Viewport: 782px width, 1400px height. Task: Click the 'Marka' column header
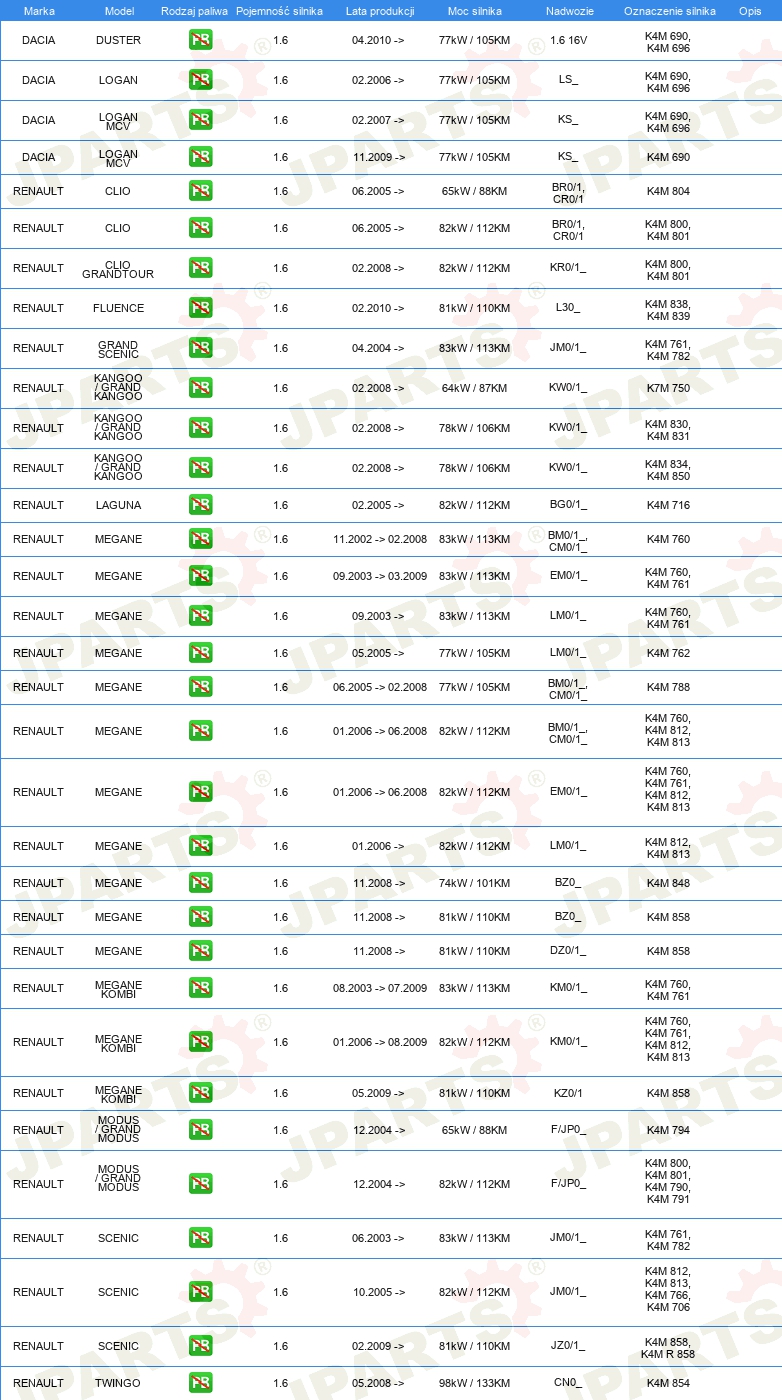point(39,11)
